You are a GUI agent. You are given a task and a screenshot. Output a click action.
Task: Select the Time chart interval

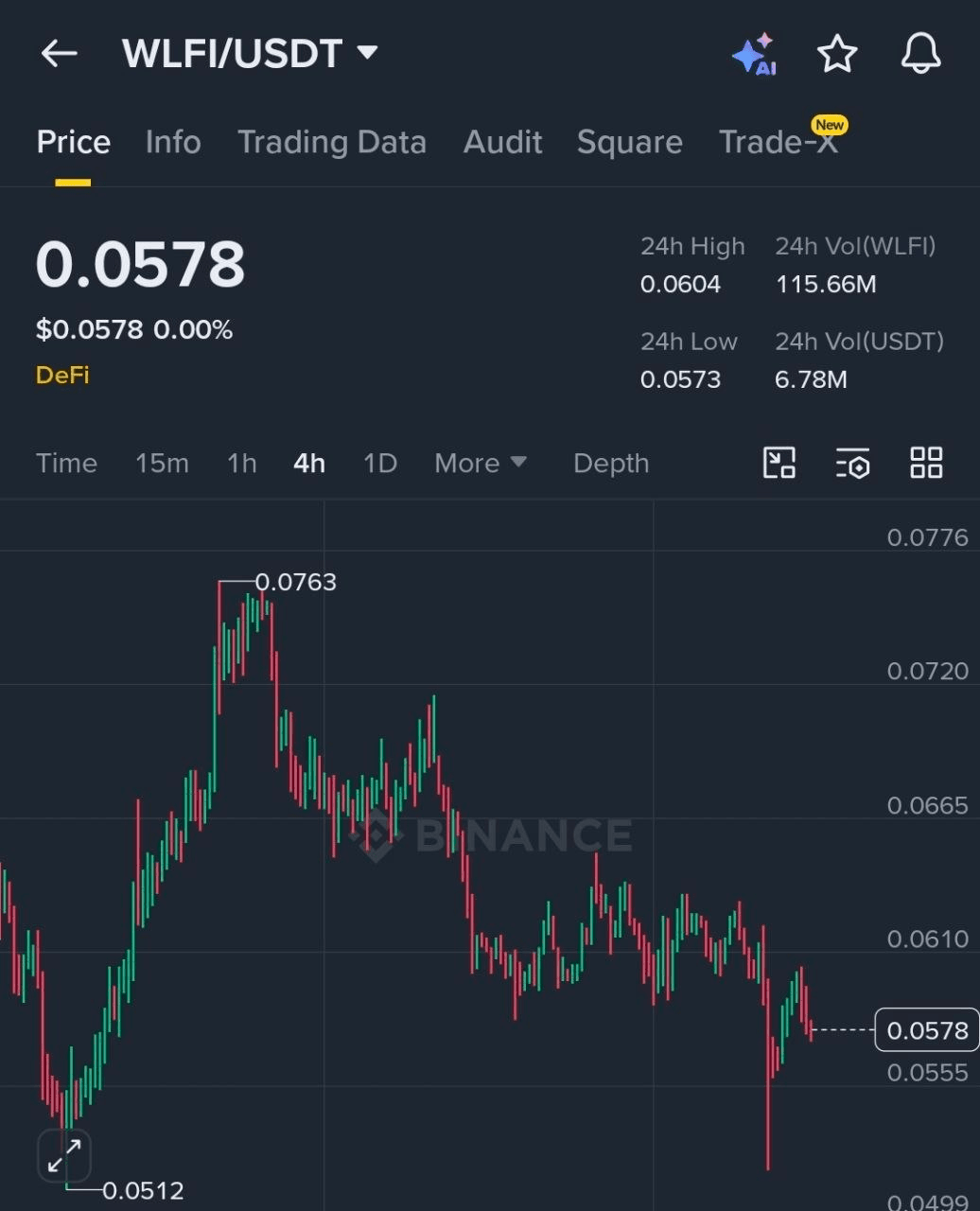tap(66, 464)
